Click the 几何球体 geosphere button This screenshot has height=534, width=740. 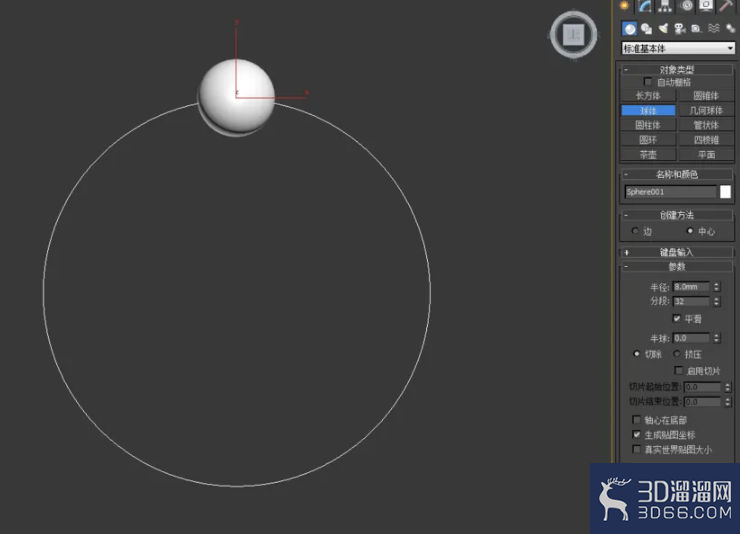706,110
